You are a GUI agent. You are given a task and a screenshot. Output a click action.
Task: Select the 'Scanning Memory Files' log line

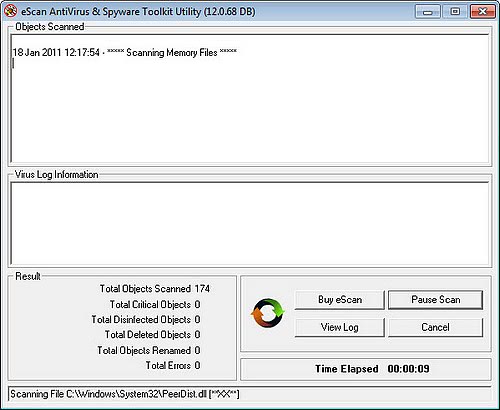tap(125, 52)
